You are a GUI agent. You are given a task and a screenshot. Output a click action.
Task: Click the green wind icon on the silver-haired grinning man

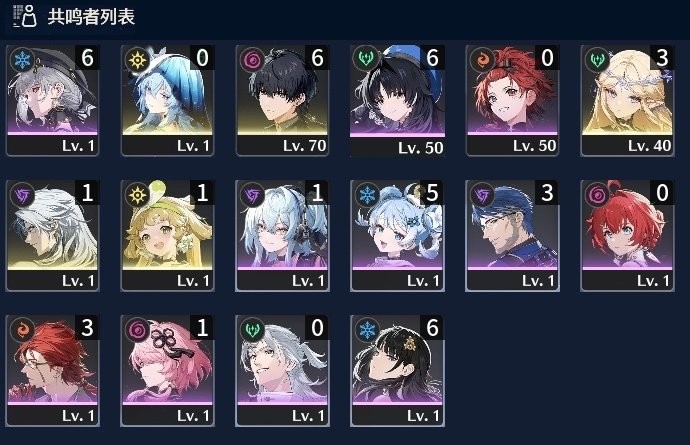point(252,329)
